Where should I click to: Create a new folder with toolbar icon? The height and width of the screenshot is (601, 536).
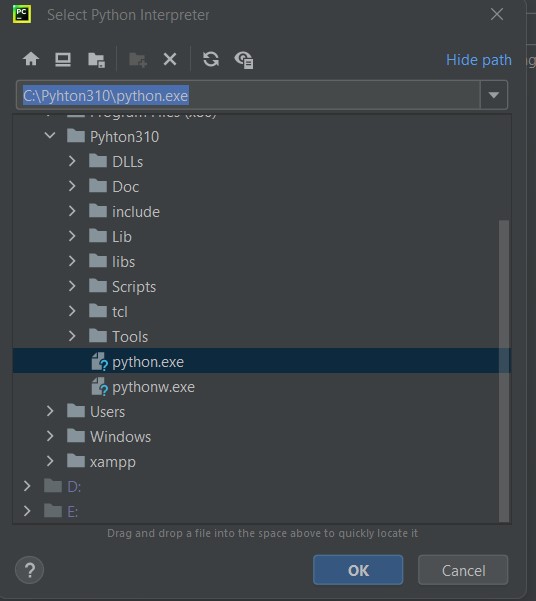point(138,60)
